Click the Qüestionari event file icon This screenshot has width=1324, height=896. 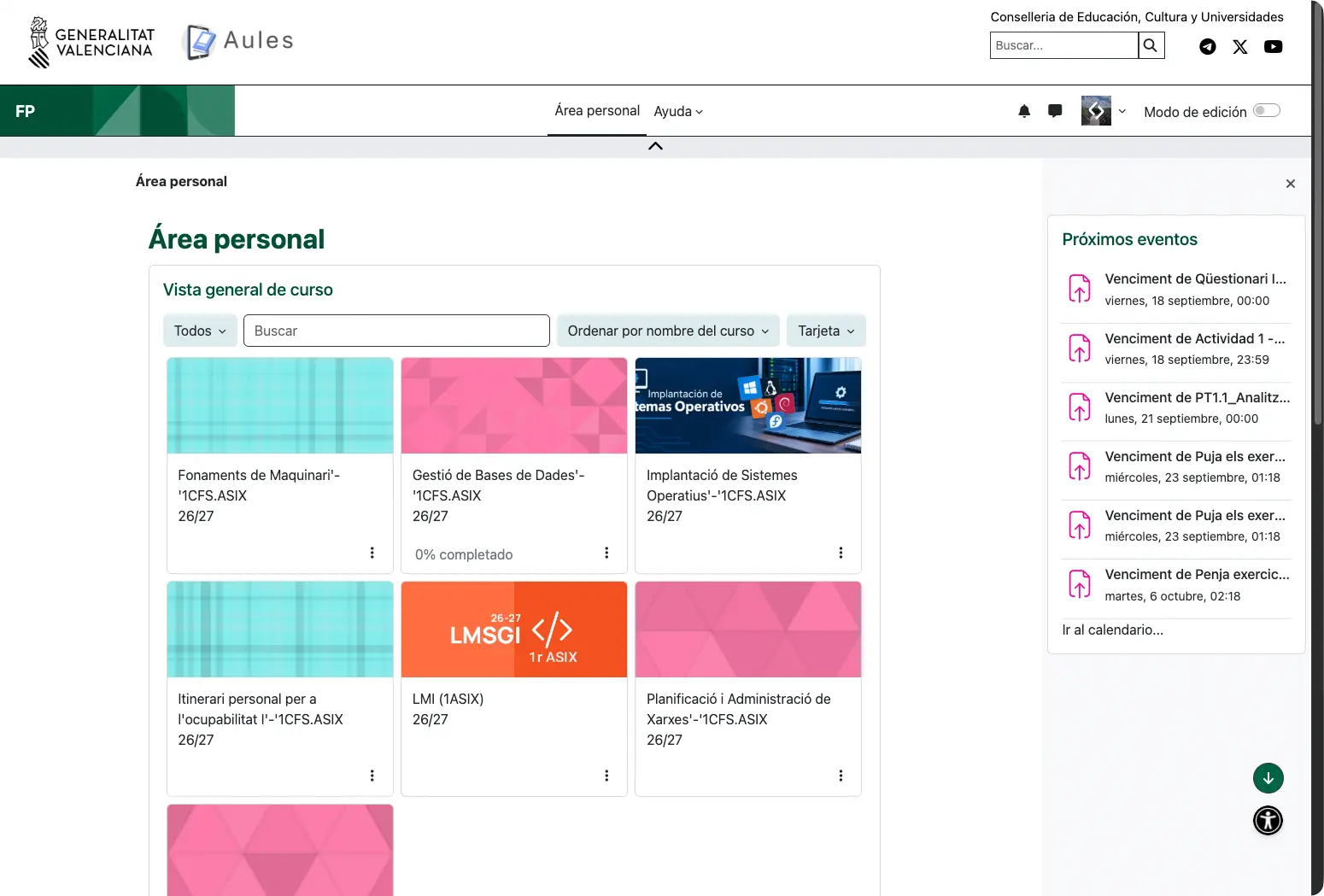tap(1080, 289)
